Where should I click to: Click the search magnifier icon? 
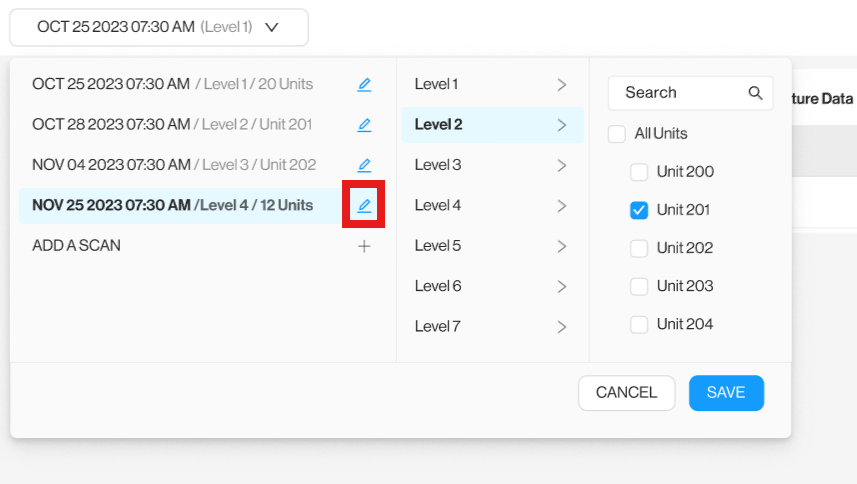(x=756, y=93)
